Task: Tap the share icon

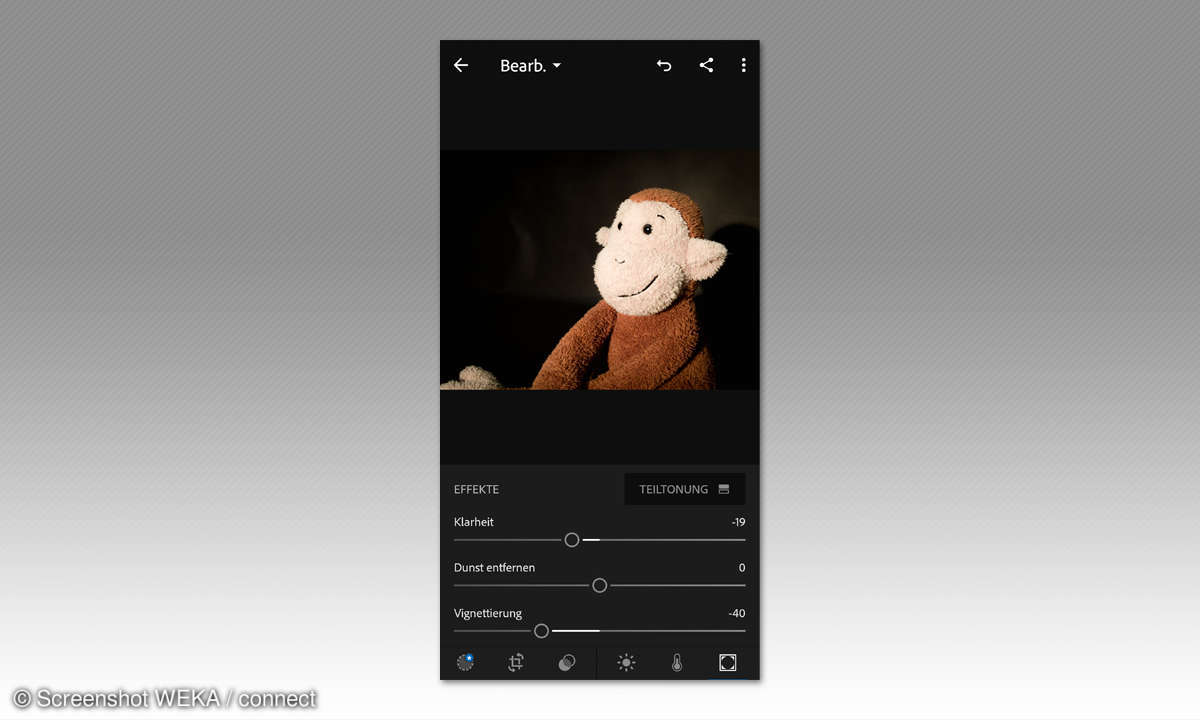Action: coord(706,65)
